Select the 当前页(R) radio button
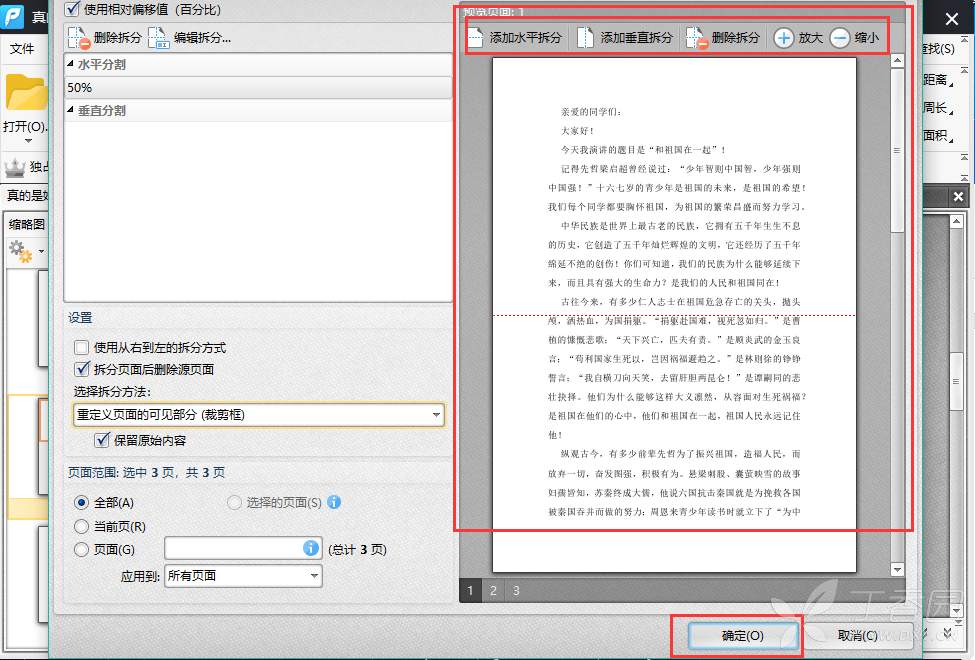Image resolution: width=975 pixels, height=660 pixels. point(81,526)
